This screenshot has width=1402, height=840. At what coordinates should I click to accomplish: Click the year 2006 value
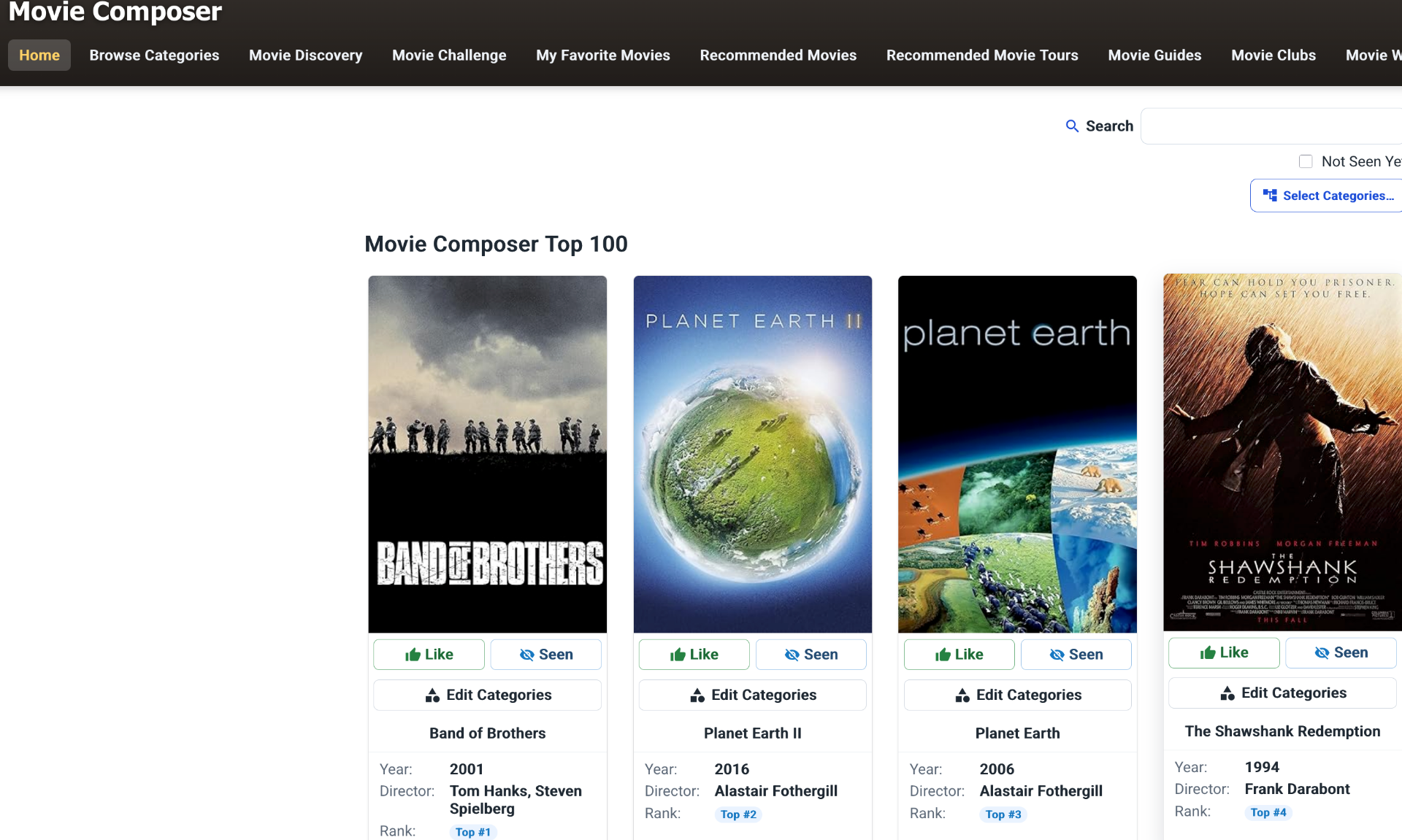[997, 769]
